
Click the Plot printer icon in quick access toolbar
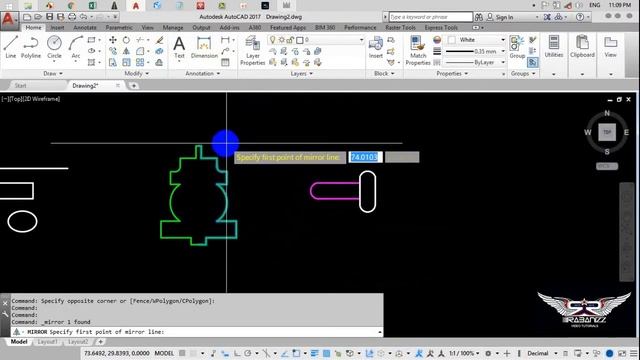[72, 17]
